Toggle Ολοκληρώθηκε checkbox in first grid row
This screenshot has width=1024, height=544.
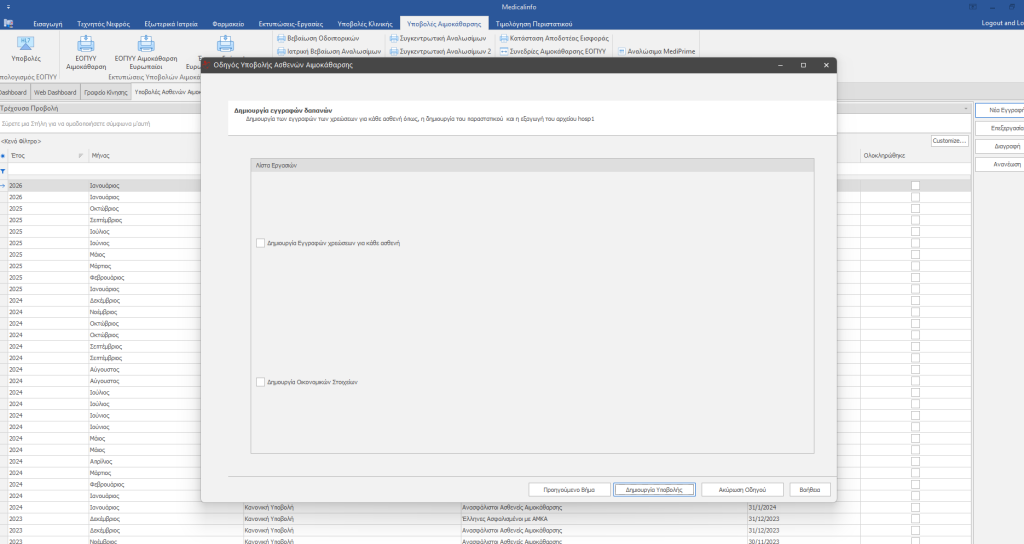[x=915, y=186]
